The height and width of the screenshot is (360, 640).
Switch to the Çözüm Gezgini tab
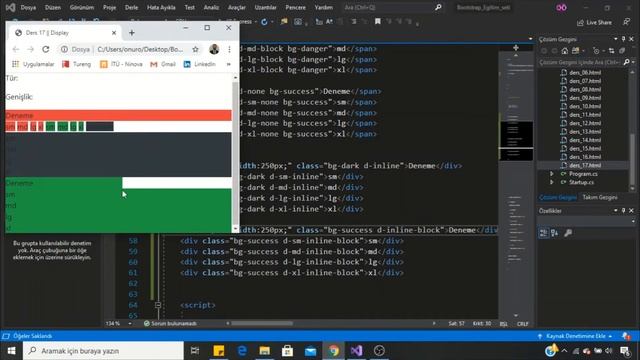[x=558, y=197]
